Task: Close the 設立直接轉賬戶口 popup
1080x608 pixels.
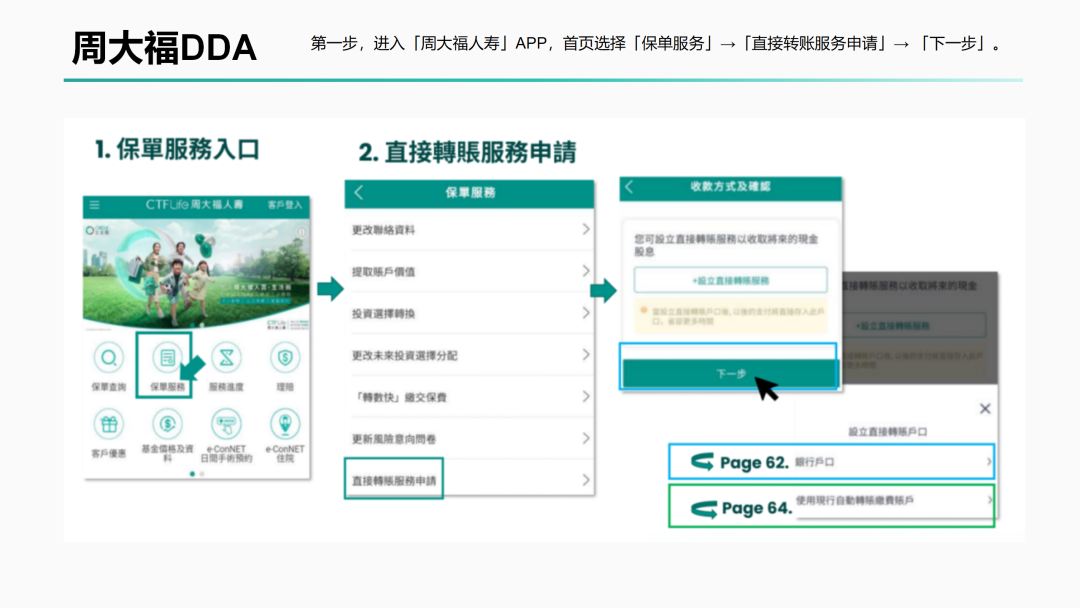Action: [985, 409]
